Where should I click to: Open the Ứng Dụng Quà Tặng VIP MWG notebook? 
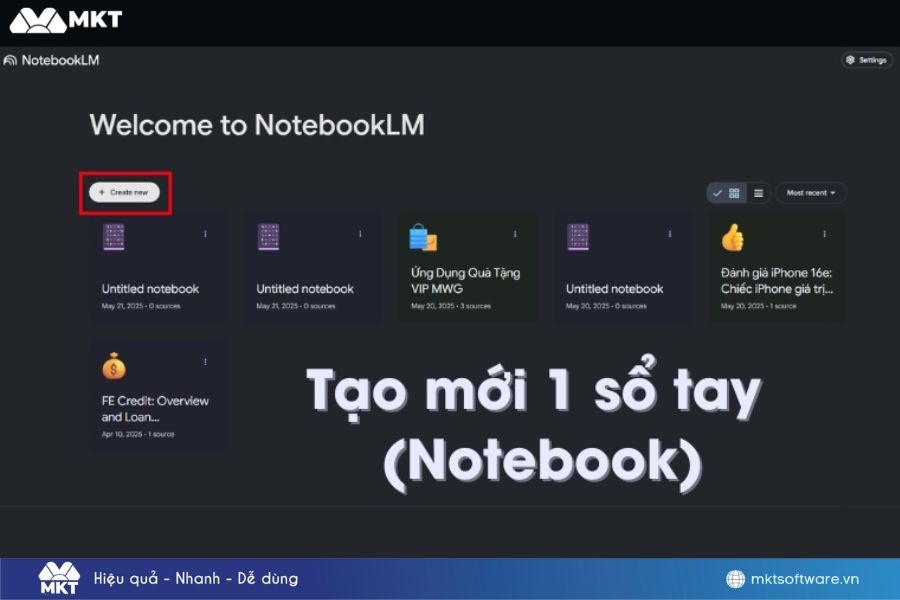point(465,280)
